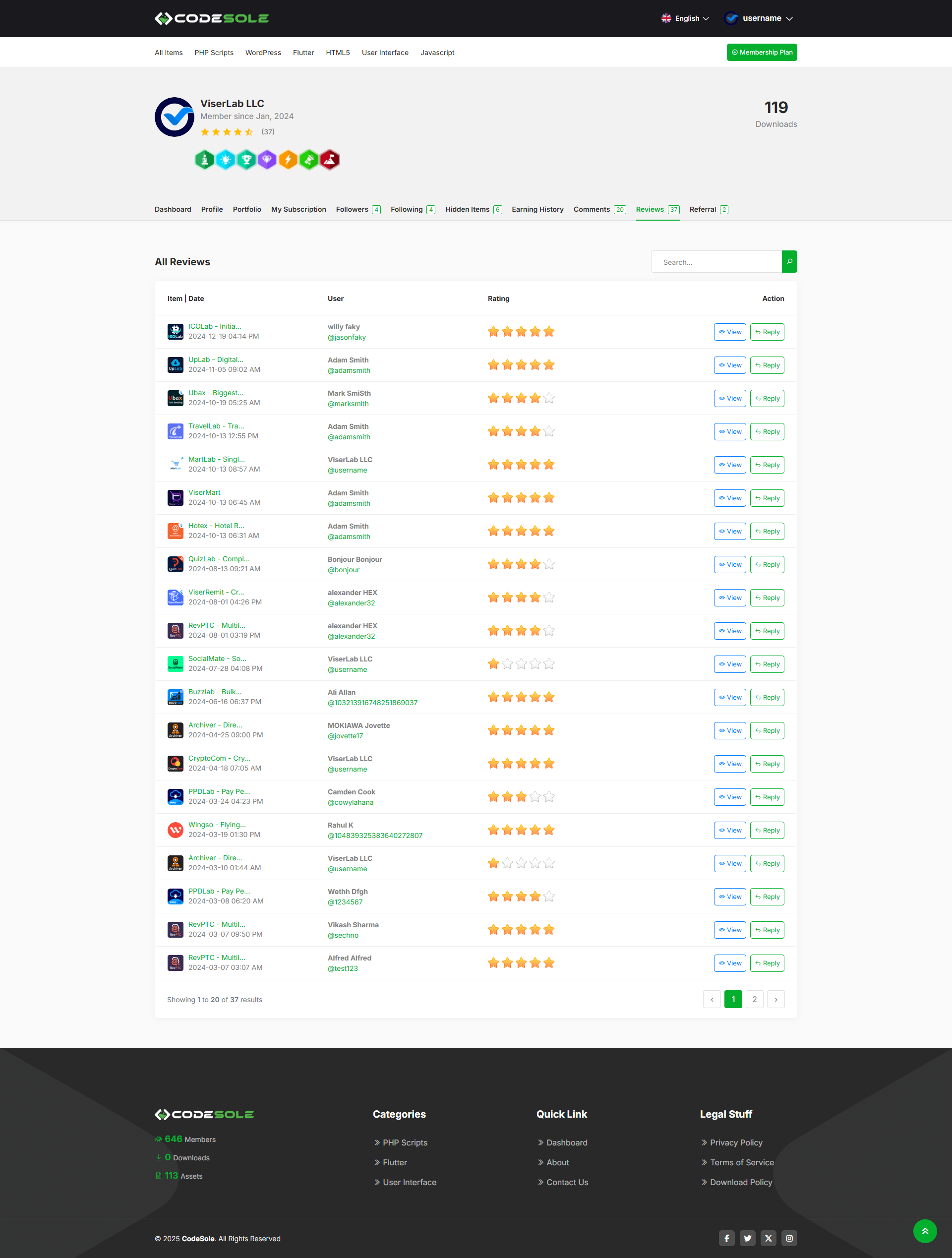Click the green search magnifier button
The image size is (952, 1258).
[789, 262]
